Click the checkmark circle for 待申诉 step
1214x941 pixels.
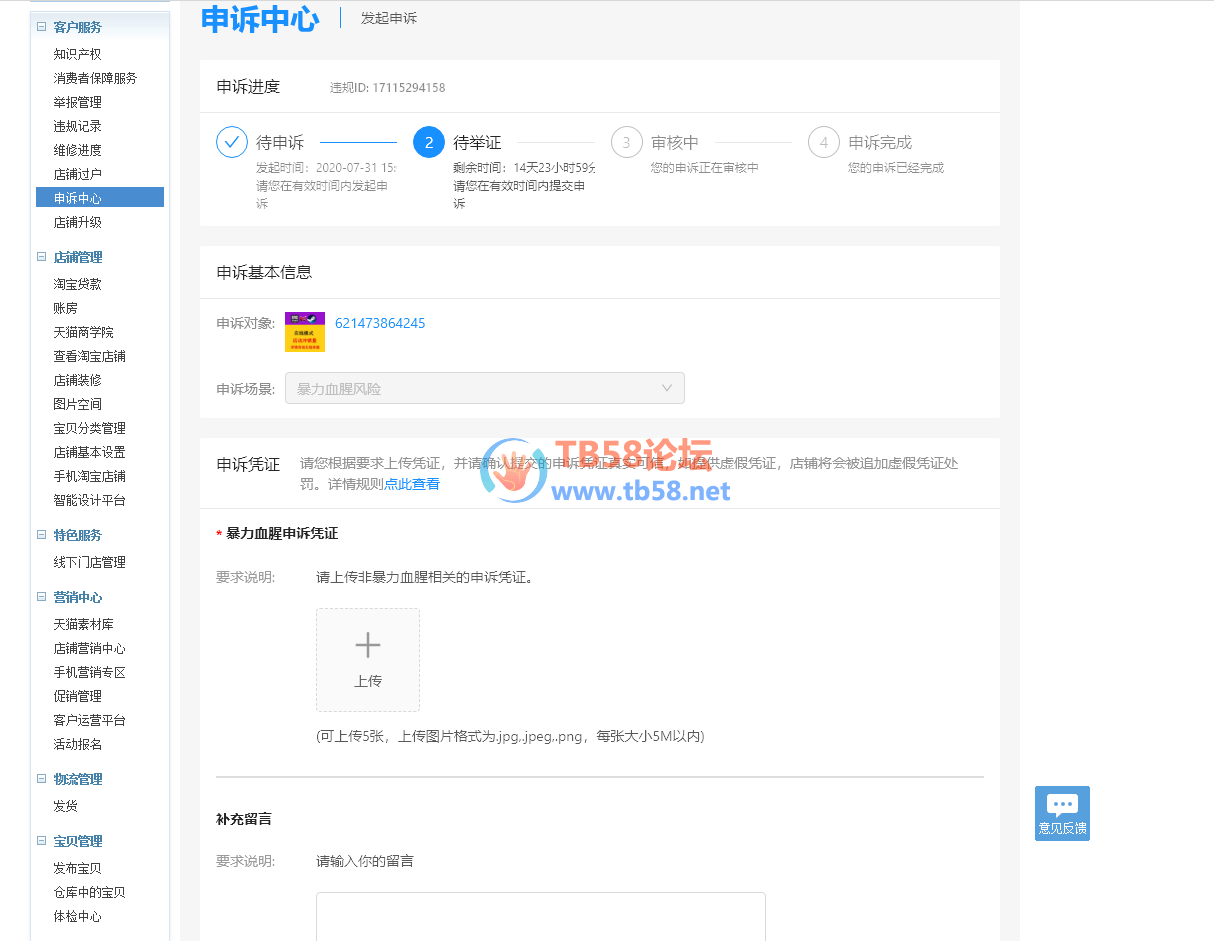coord(232,142)
